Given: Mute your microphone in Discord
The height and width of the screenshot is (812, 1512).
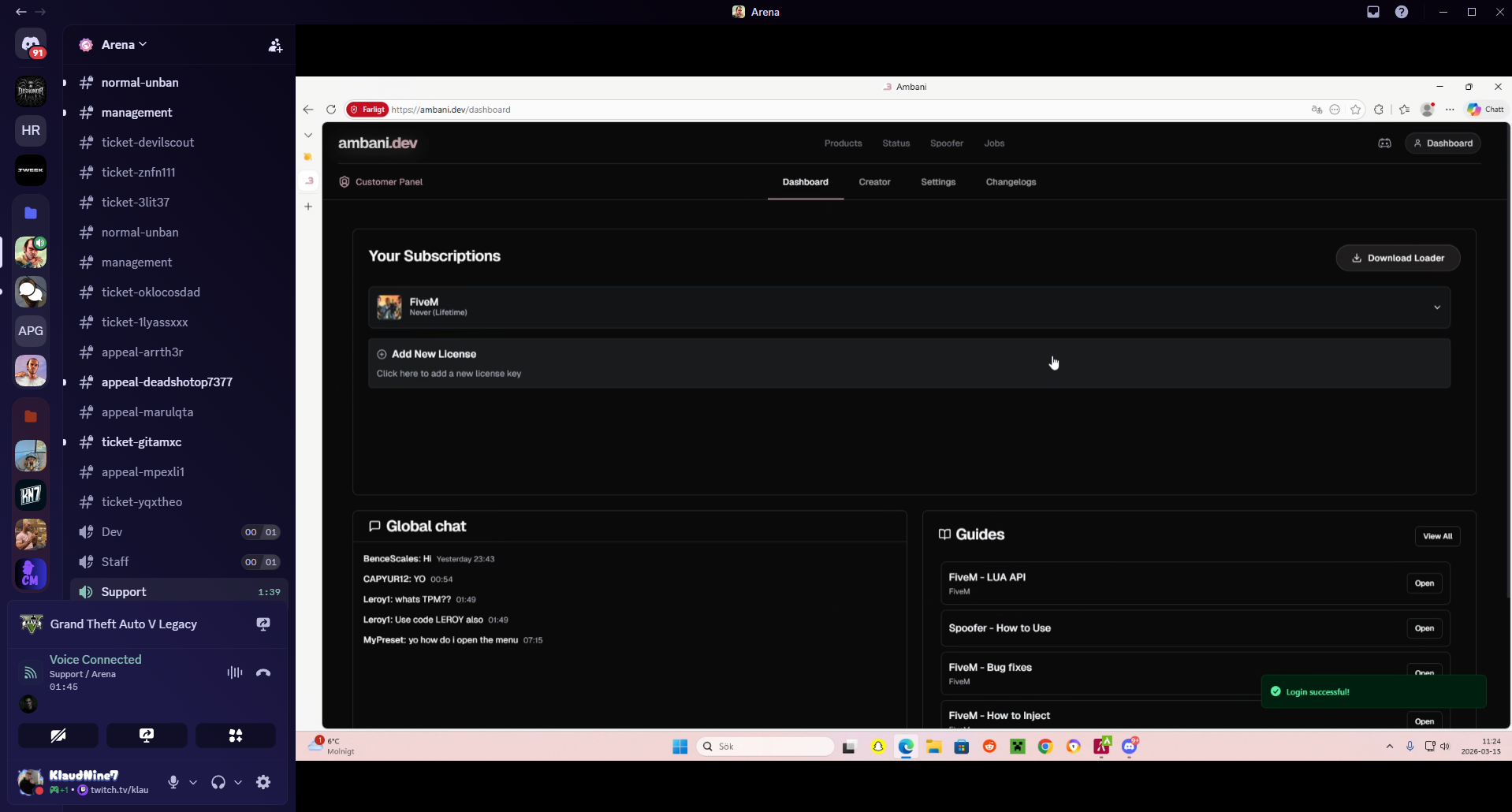Looking at the screenshot, I should 173,782.
